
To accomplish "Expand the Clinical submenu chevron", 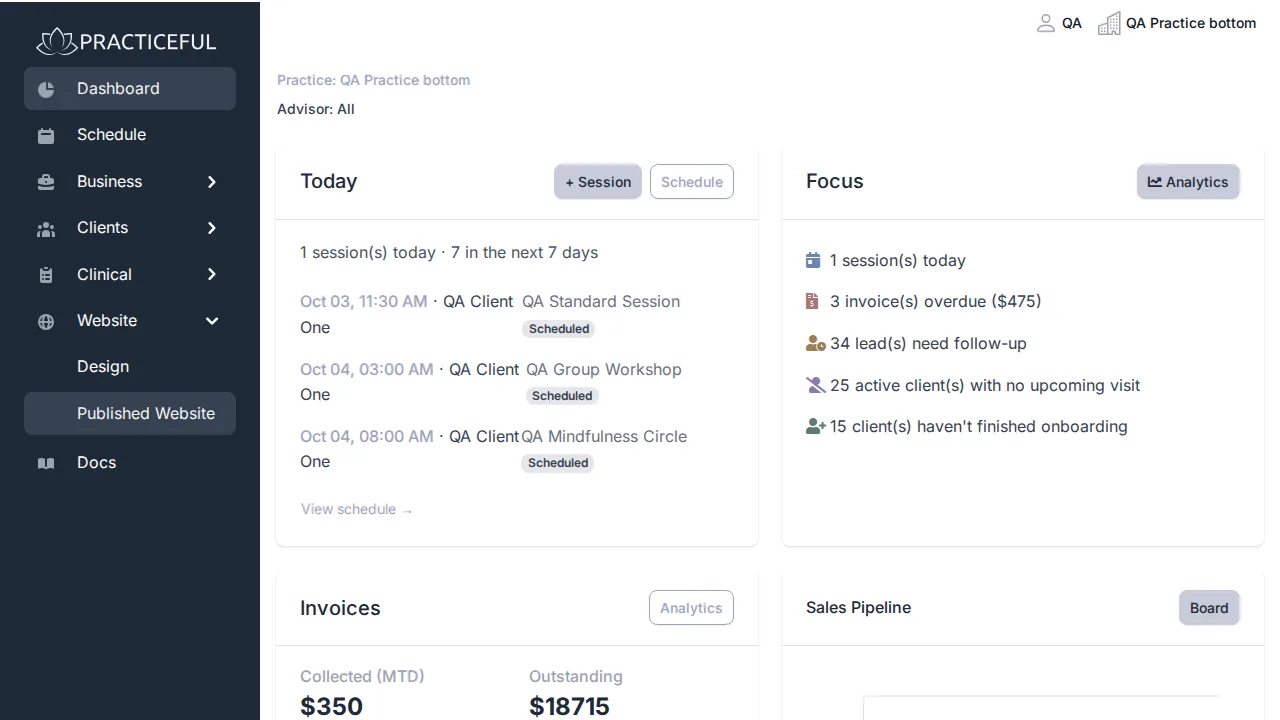I will [x=212, y=274].
